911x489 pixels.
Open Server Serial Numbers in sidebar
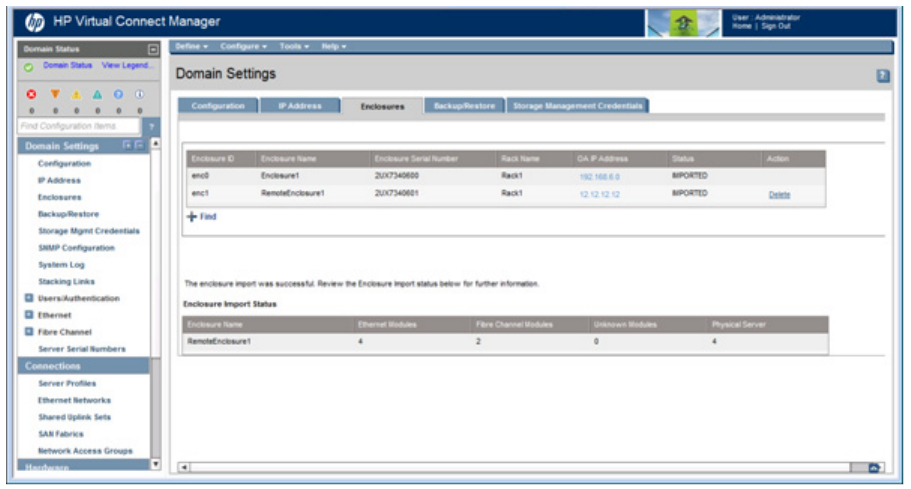click(82, 348)
